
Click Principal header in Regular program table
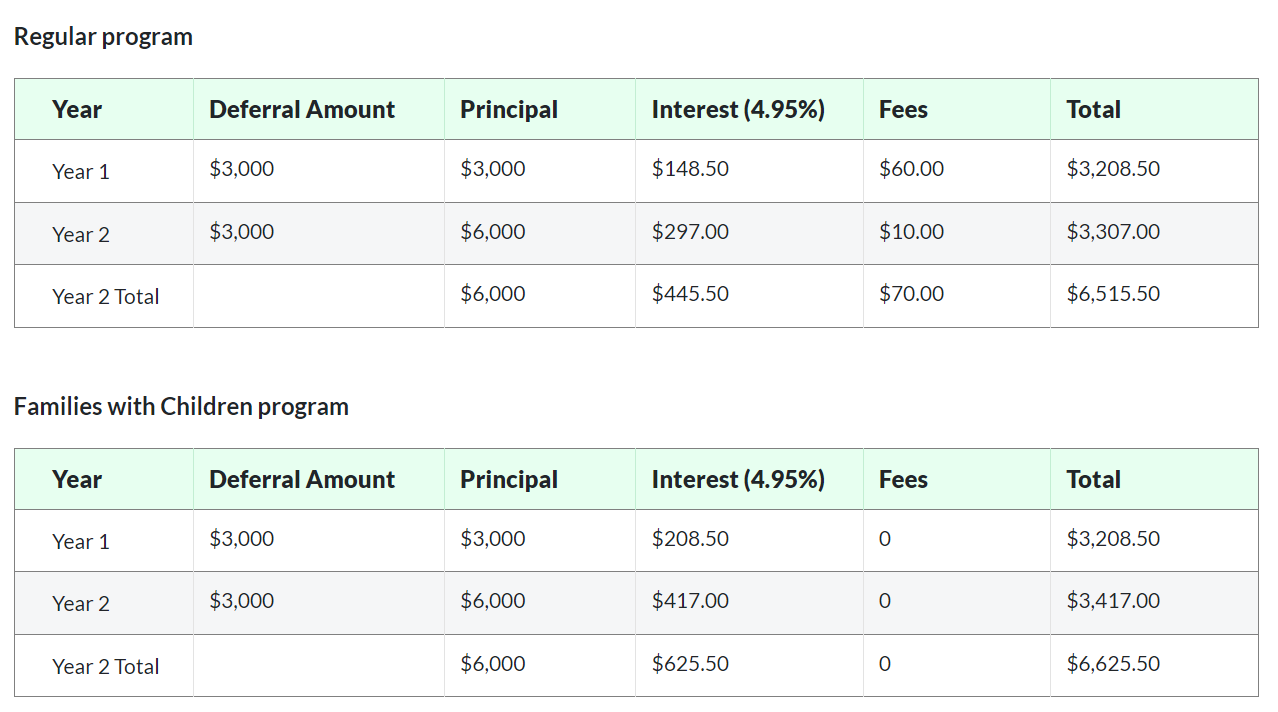(509, 110)
